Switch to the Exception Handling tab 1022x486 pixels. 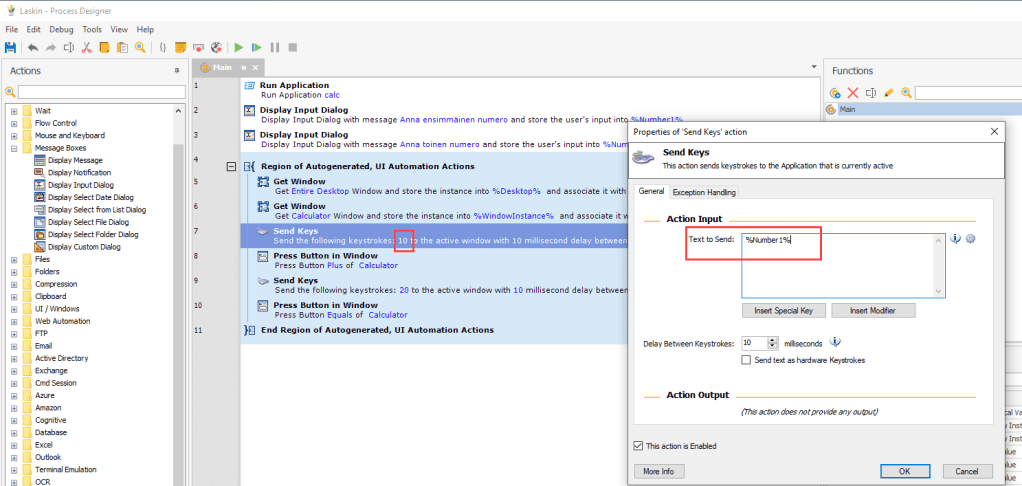pyautogui.click(x=704, y=192)
